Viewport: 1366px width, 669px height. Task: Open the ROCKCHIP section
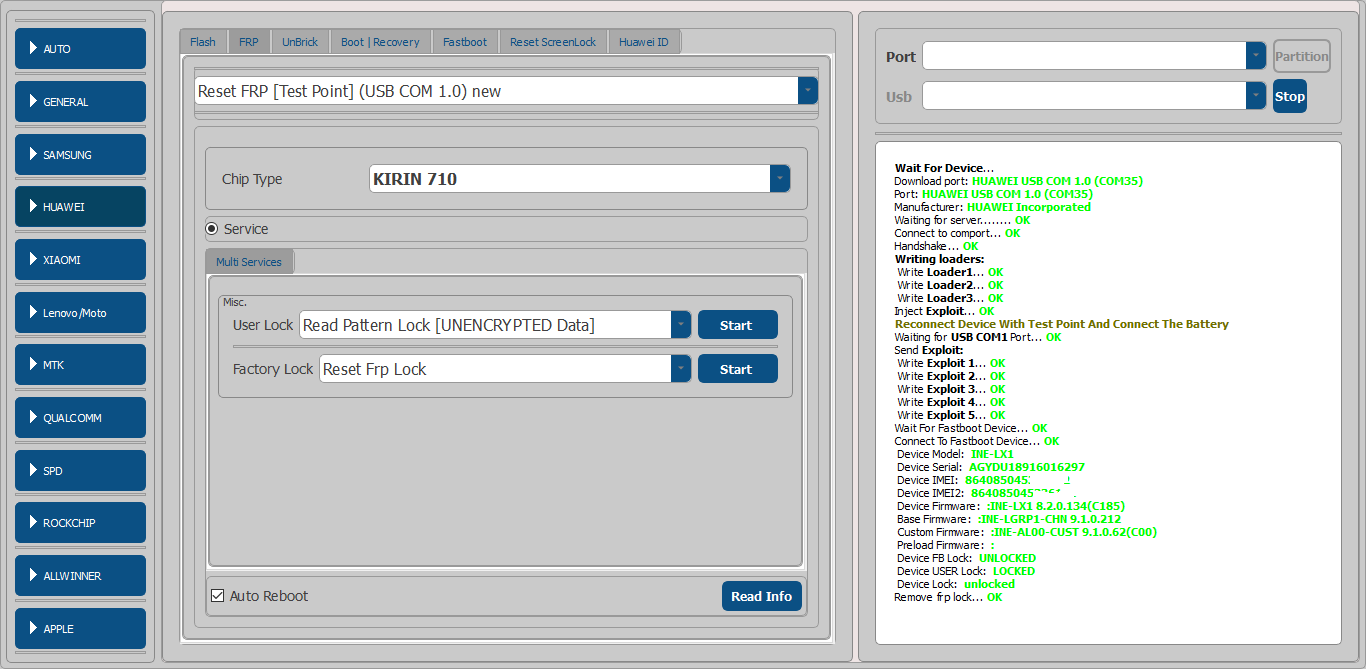[x=80, y=523]
